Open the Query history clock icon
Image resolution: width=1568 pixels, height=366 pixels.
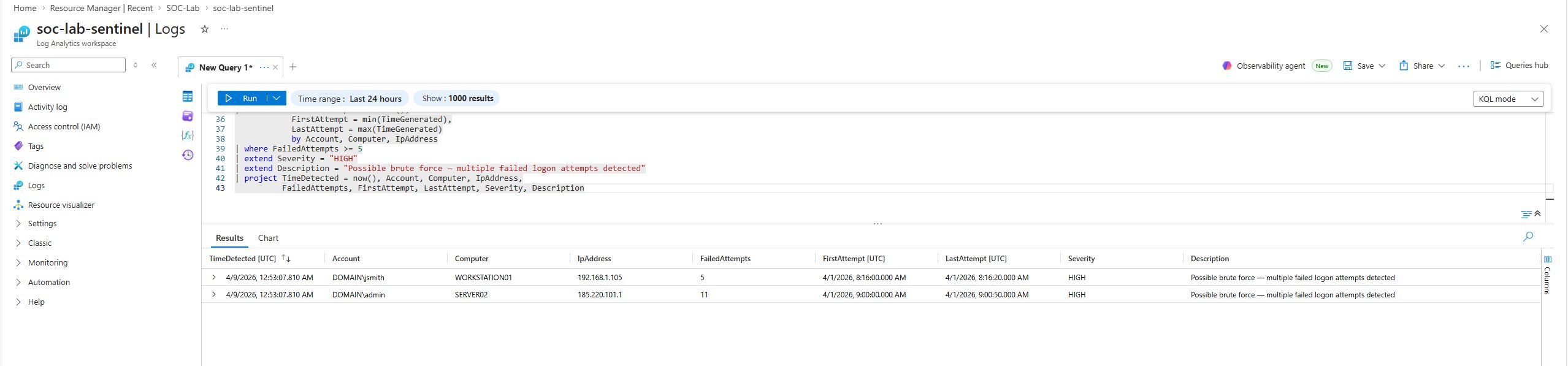coord(188,155)
